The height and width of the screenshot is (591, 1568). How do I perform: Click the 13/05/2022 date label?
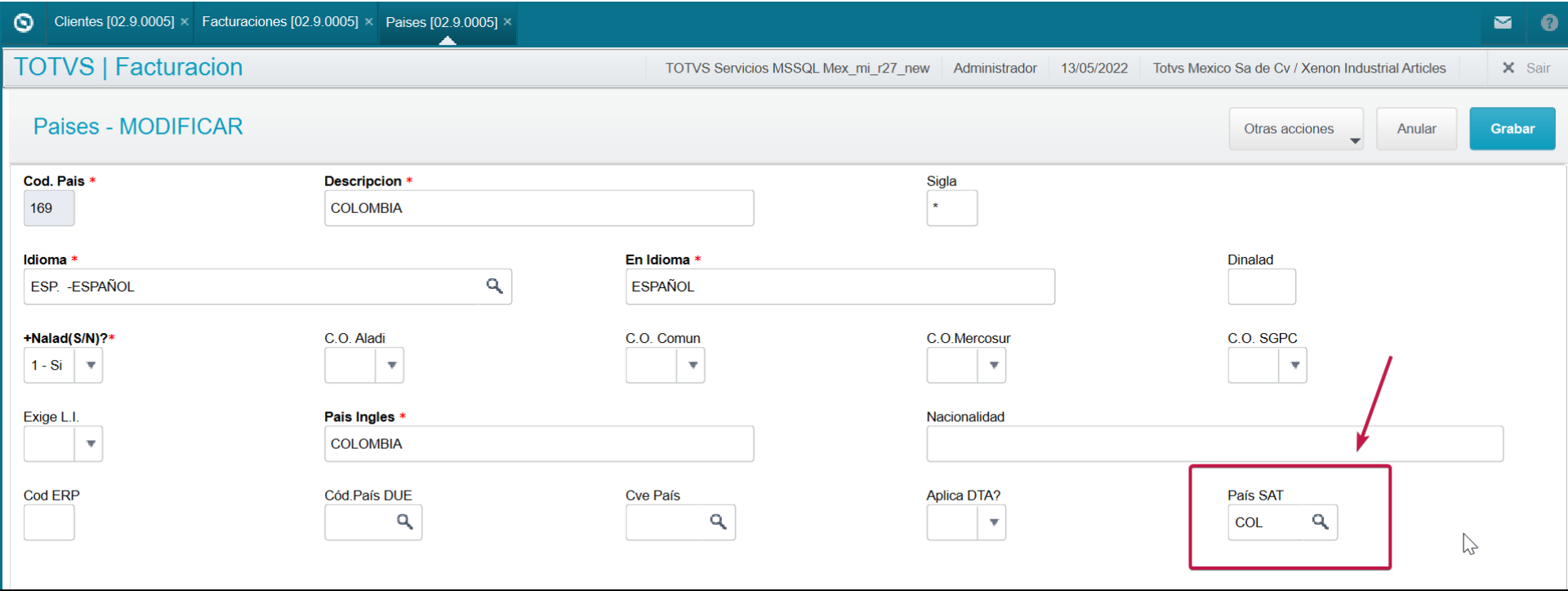[x=1094, y=68]
